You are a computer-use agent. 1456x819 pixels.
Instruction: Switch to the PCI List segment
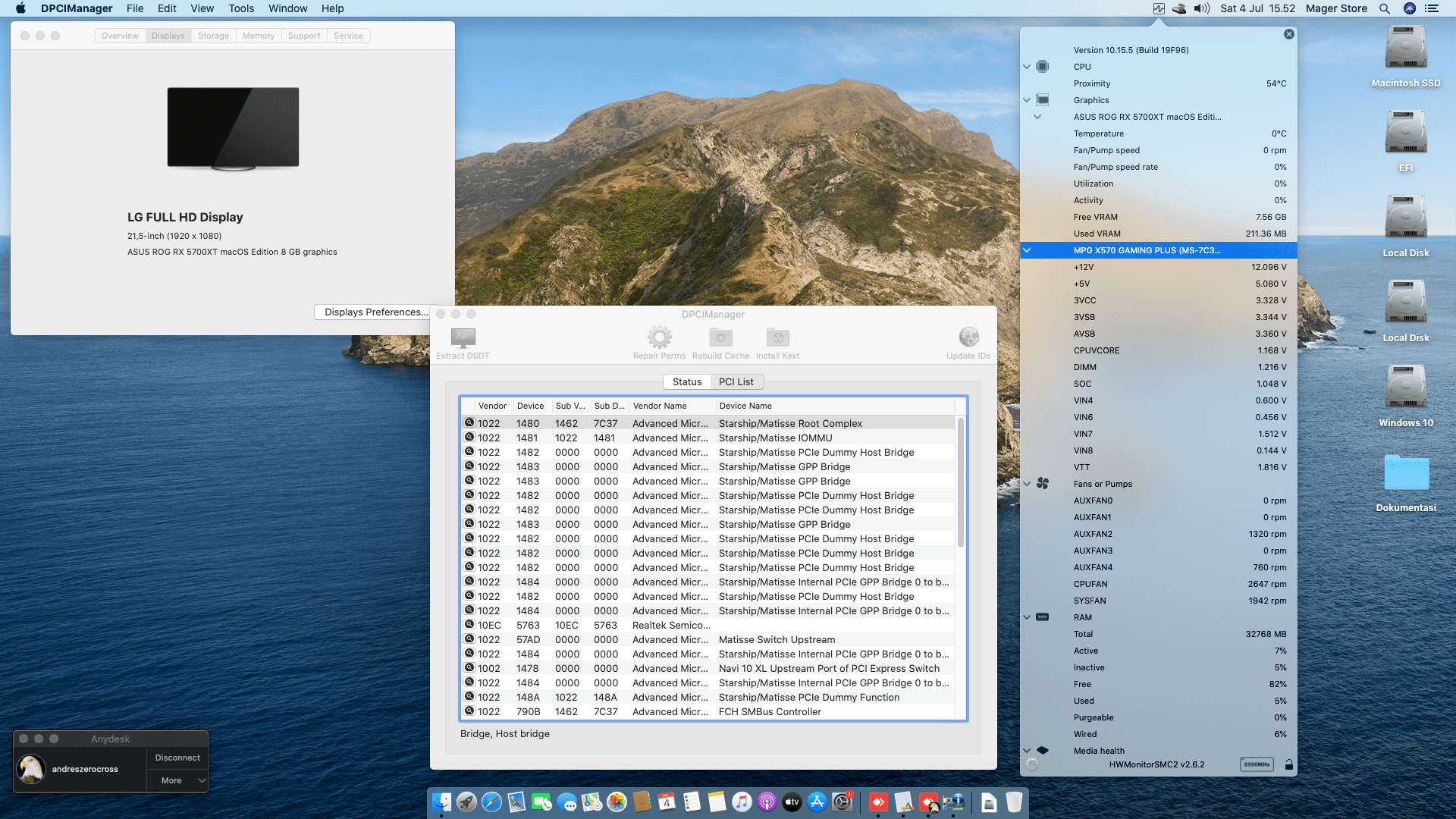[x=736, y=382]
